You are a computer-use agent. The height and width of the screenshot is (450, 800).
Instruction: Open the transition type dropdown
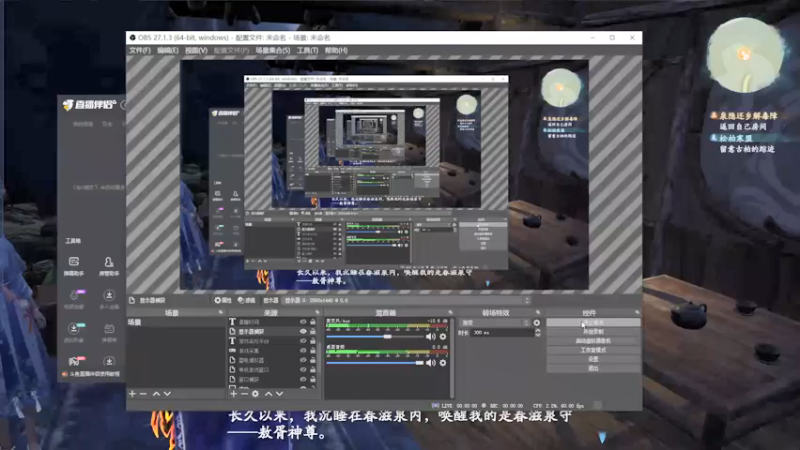(x=495, y=323)
